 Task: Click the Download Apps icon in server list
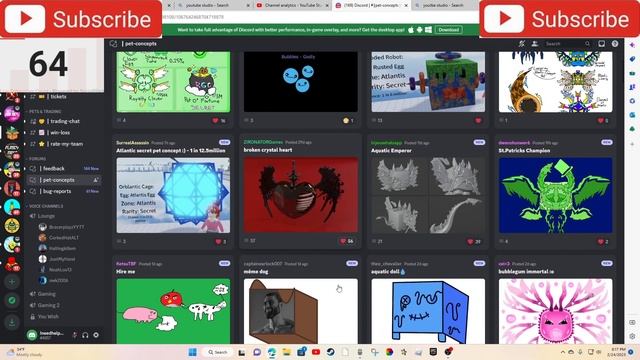pyautogui.click(x=12, y=322)
